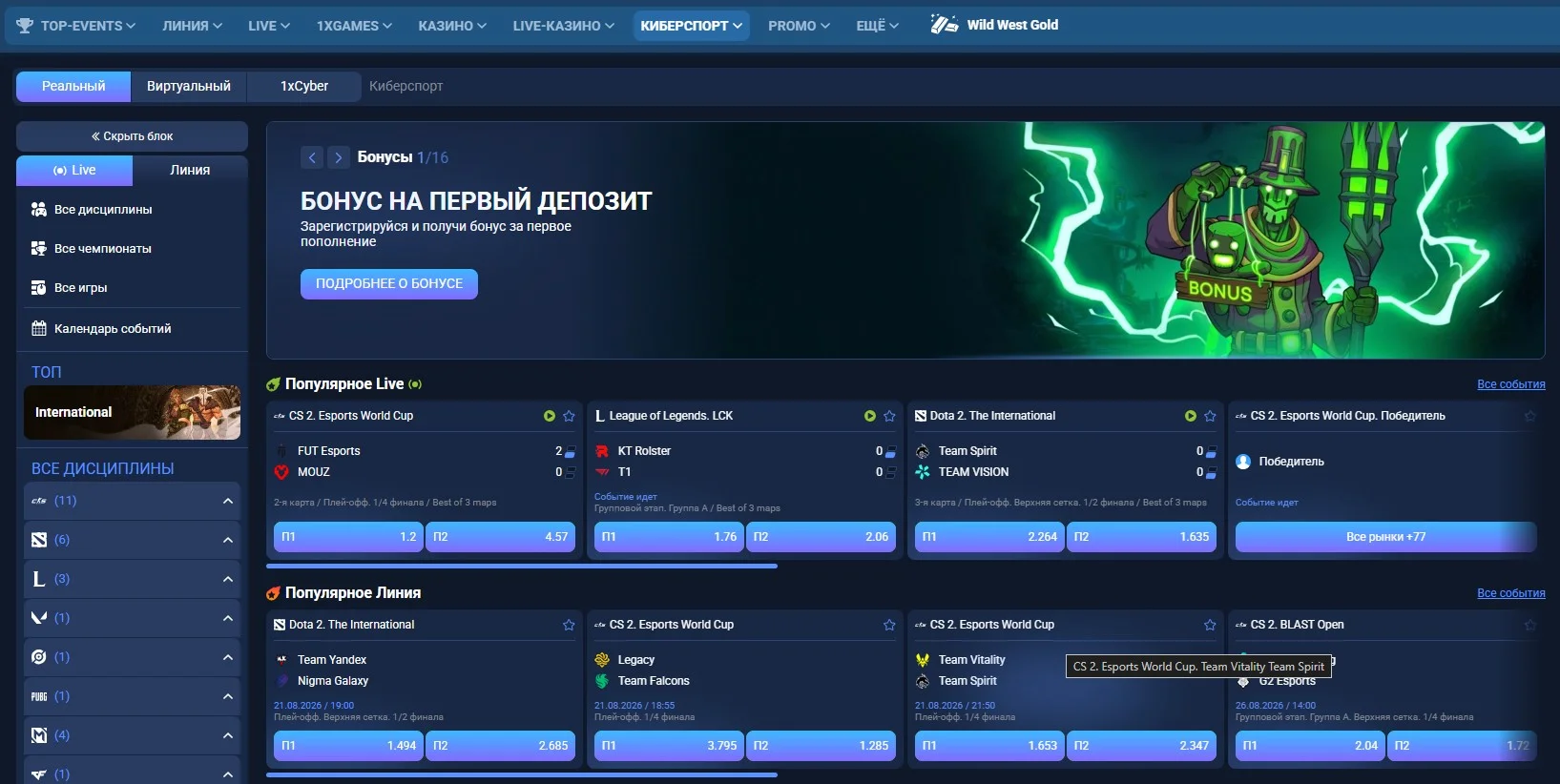Click the Популярное Линия horizontal scrollbar
Screen dimensions: 1560x784
[x=522, y=774]
